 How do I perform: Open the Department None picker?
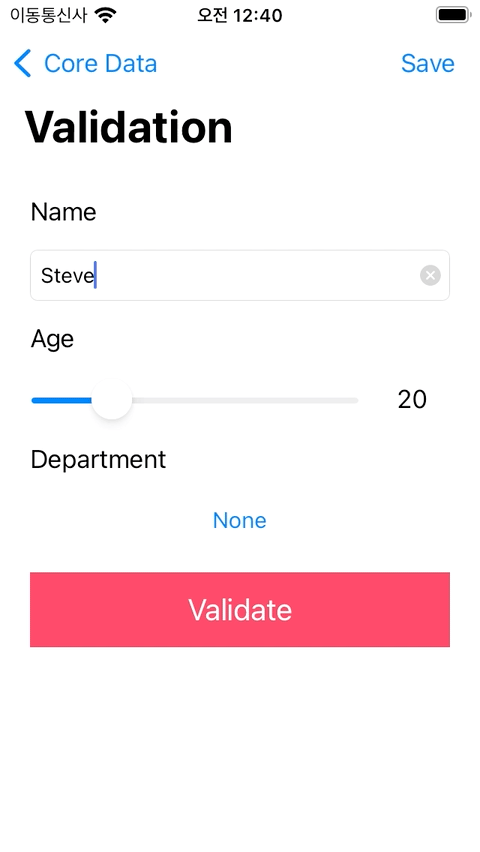point(240,521)
